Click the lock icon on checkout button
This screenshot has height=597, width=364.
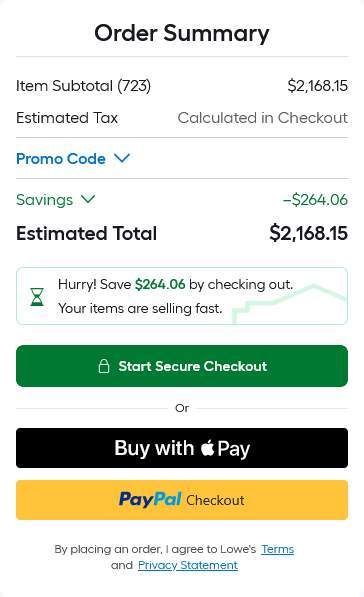(x=104, y=366)
